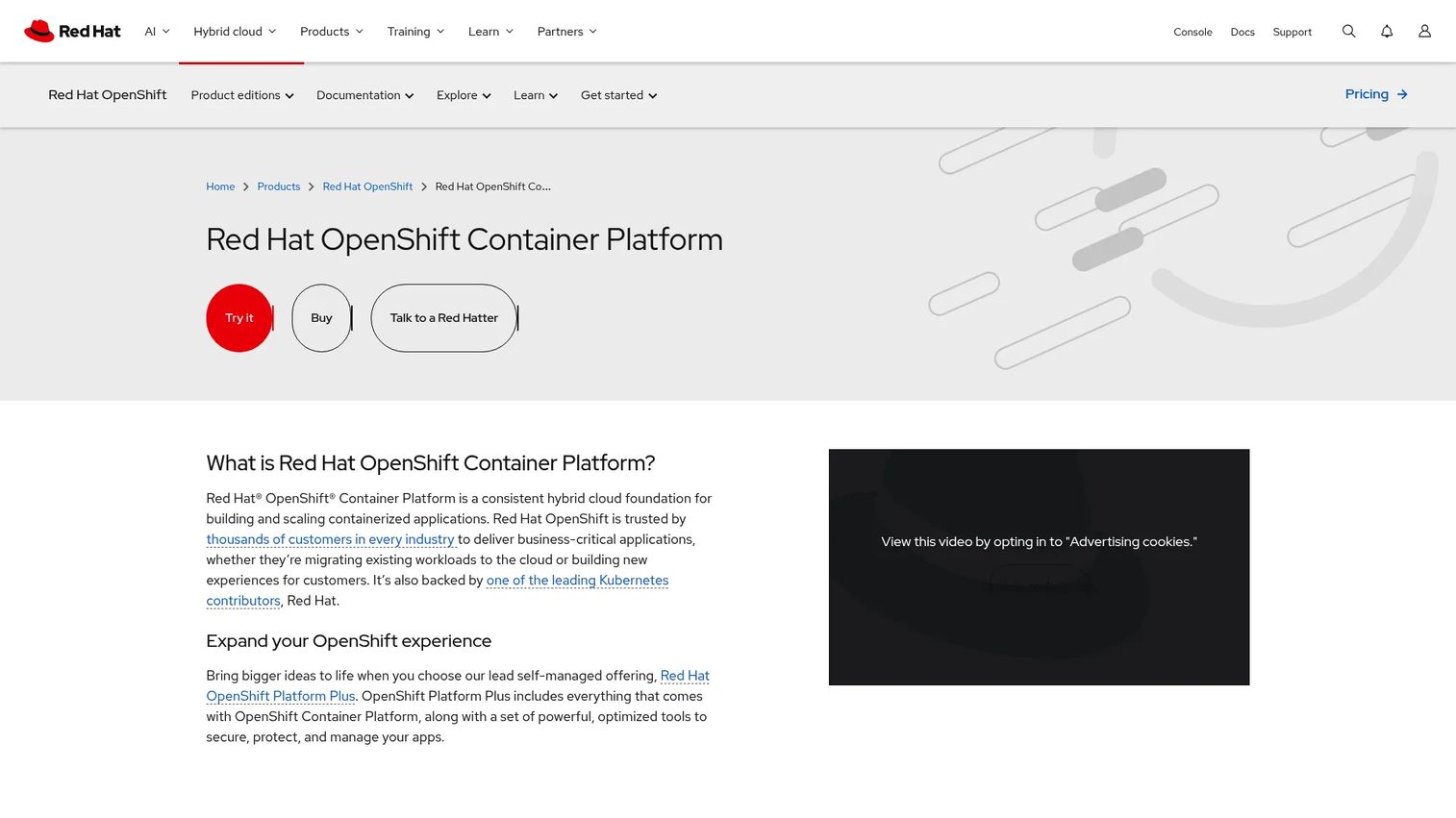Expand the Get started menu
The height and width of the screenshot is (818, 1456).
coord(618,95)
